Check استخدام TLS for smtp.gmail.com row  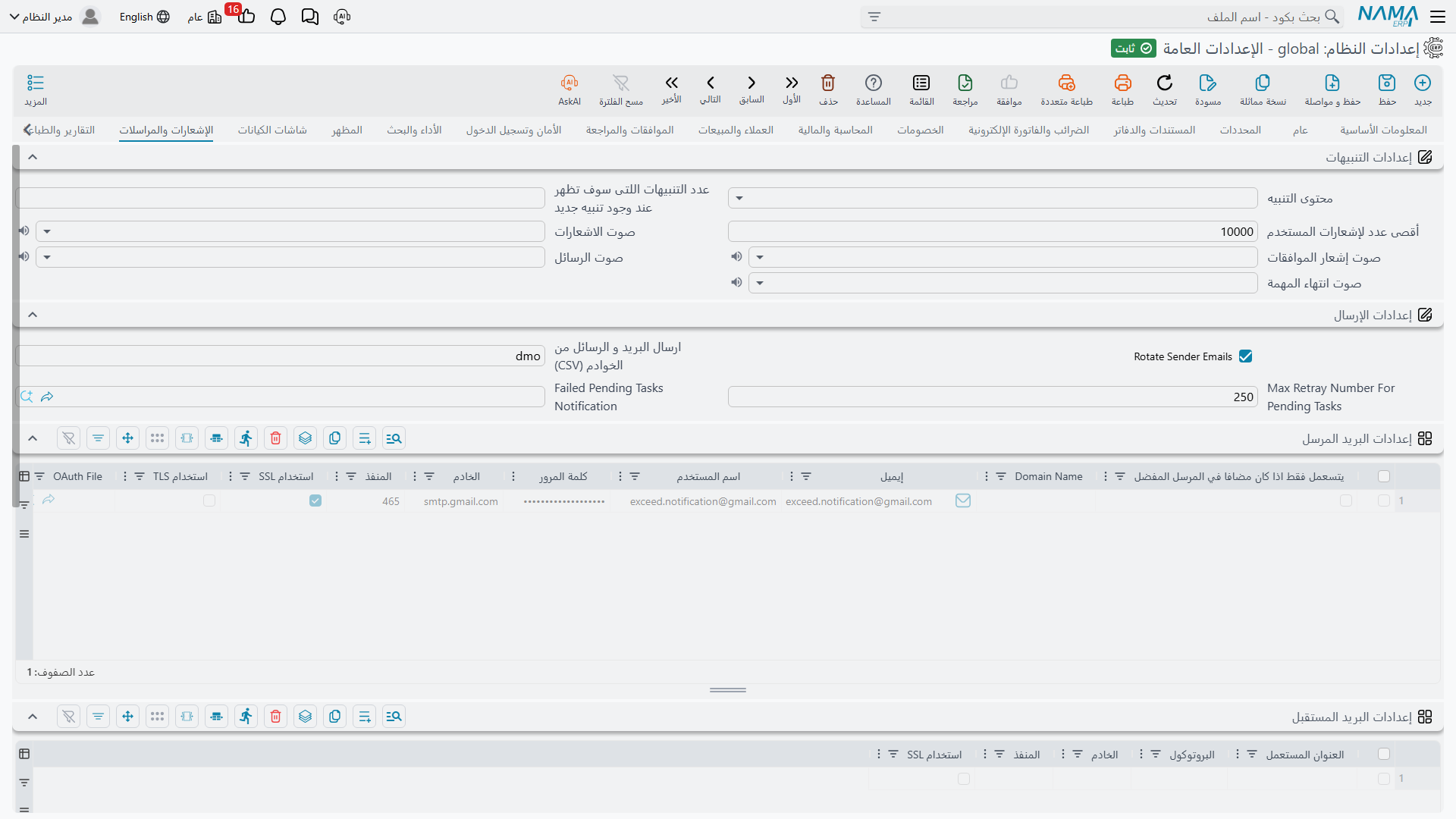point(209,500)
